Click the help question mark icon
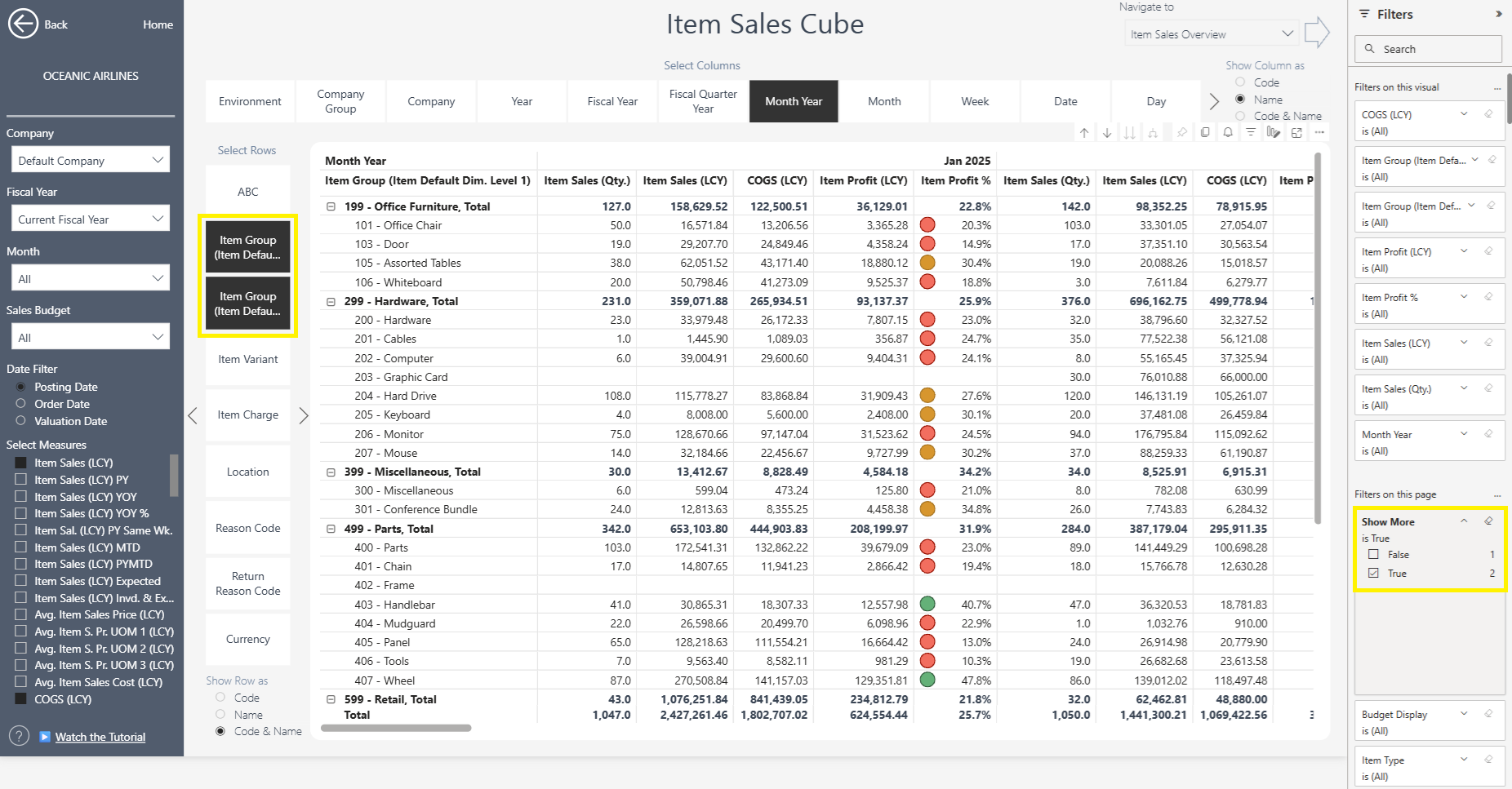The width and height of the screenshot is (1512, 789). tap(19, 737)
